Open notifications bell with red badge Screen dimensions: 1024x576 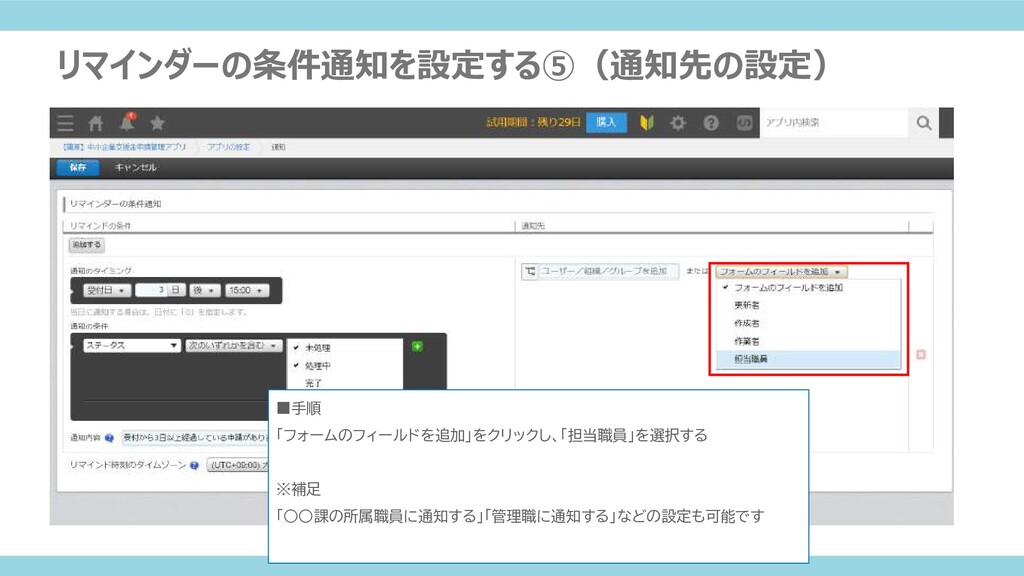point(127,121)
